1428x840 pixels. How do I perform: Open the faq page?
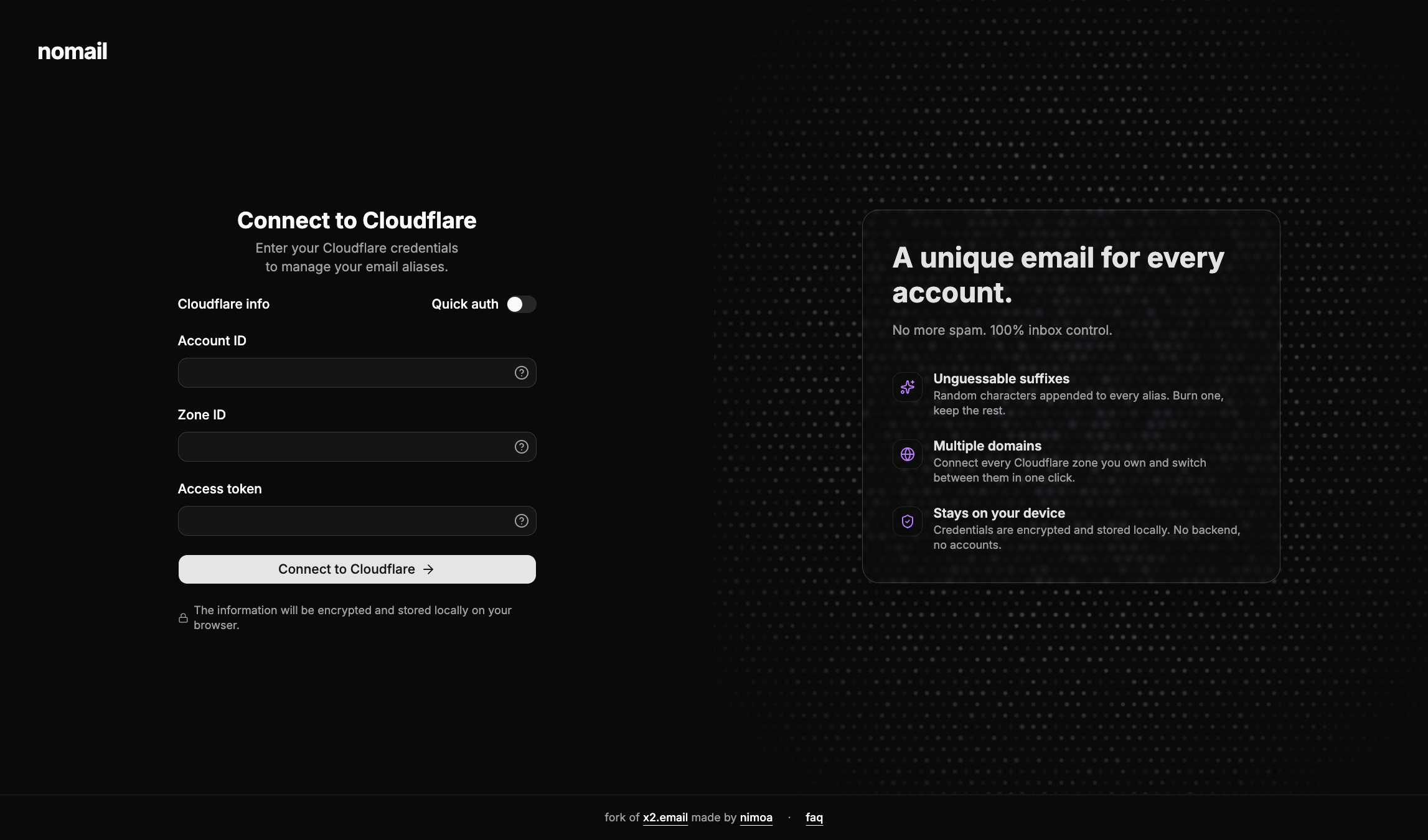(x=814, y=818)
